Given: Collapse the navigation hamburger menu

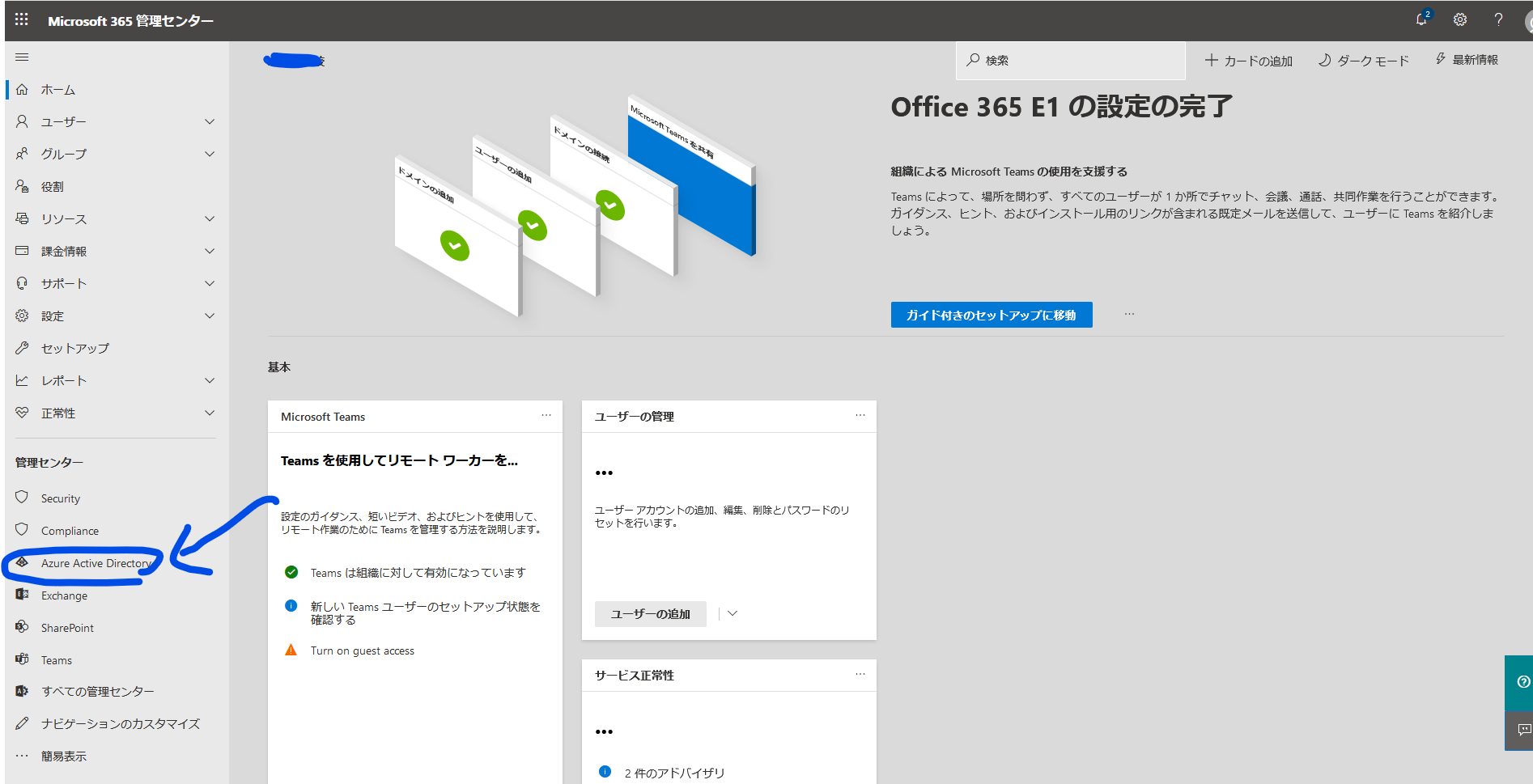Looking at the screenshot, I should (22, 57).
